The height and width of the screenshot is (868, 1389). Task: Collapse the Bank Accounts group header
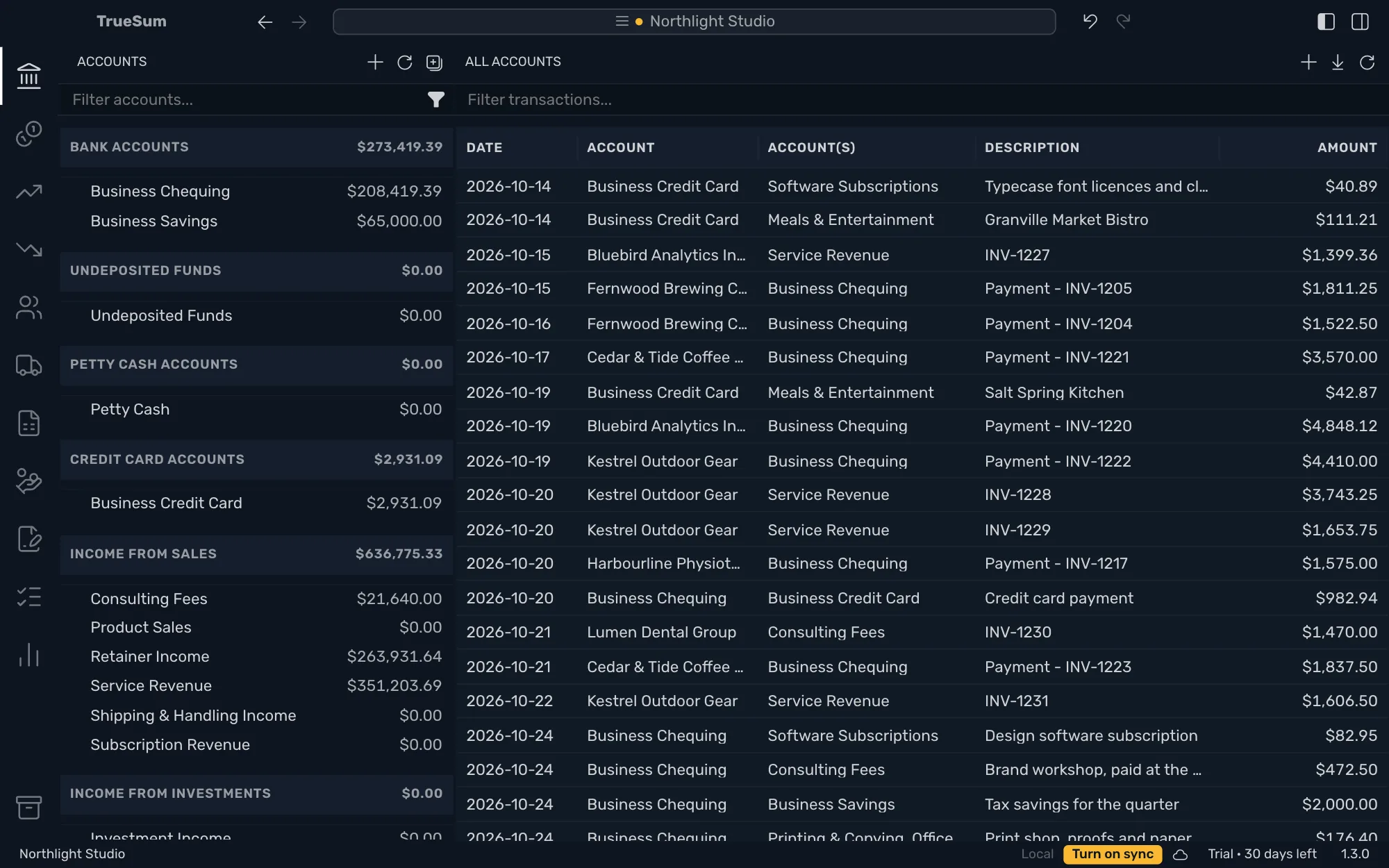point(256,147)
